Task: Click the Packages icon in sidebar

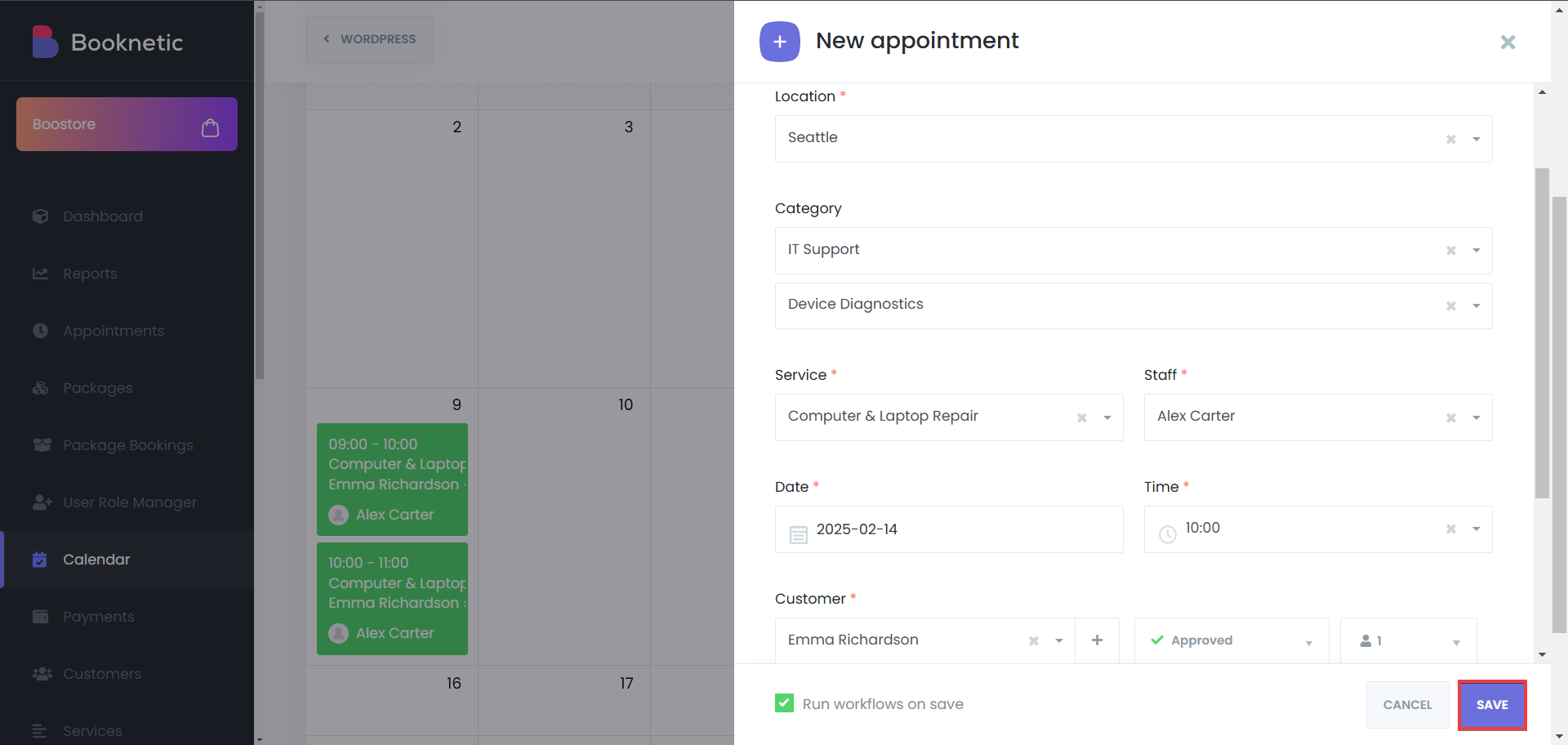Action: pyautogui.click(x=40, y=388)
